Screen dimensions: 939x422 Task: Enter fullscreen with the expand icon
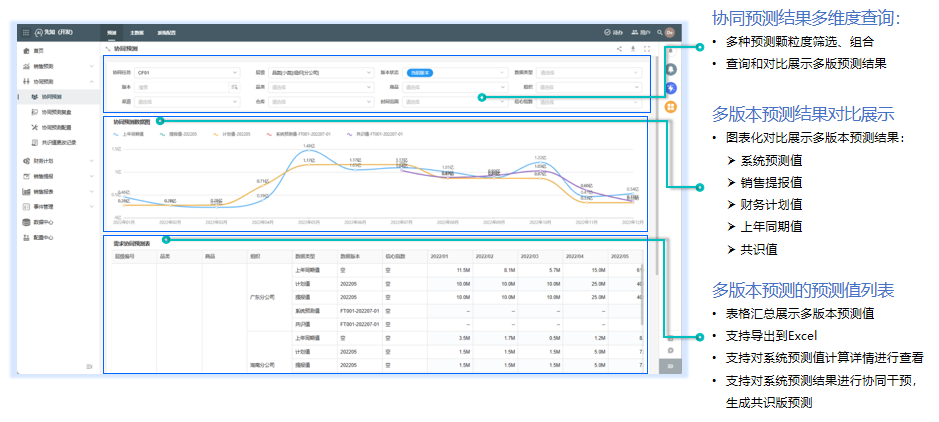coord(647,48)
